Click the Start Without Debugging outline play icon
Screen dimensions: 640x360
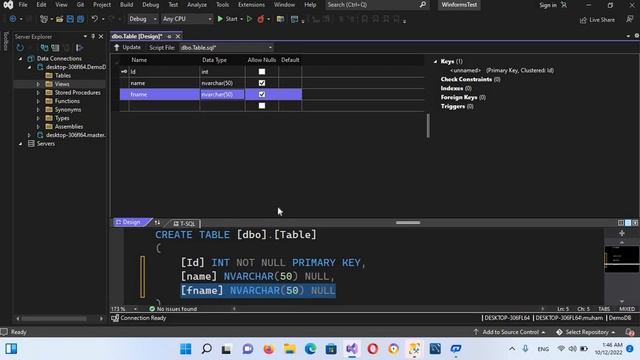[x=249, y=19]
